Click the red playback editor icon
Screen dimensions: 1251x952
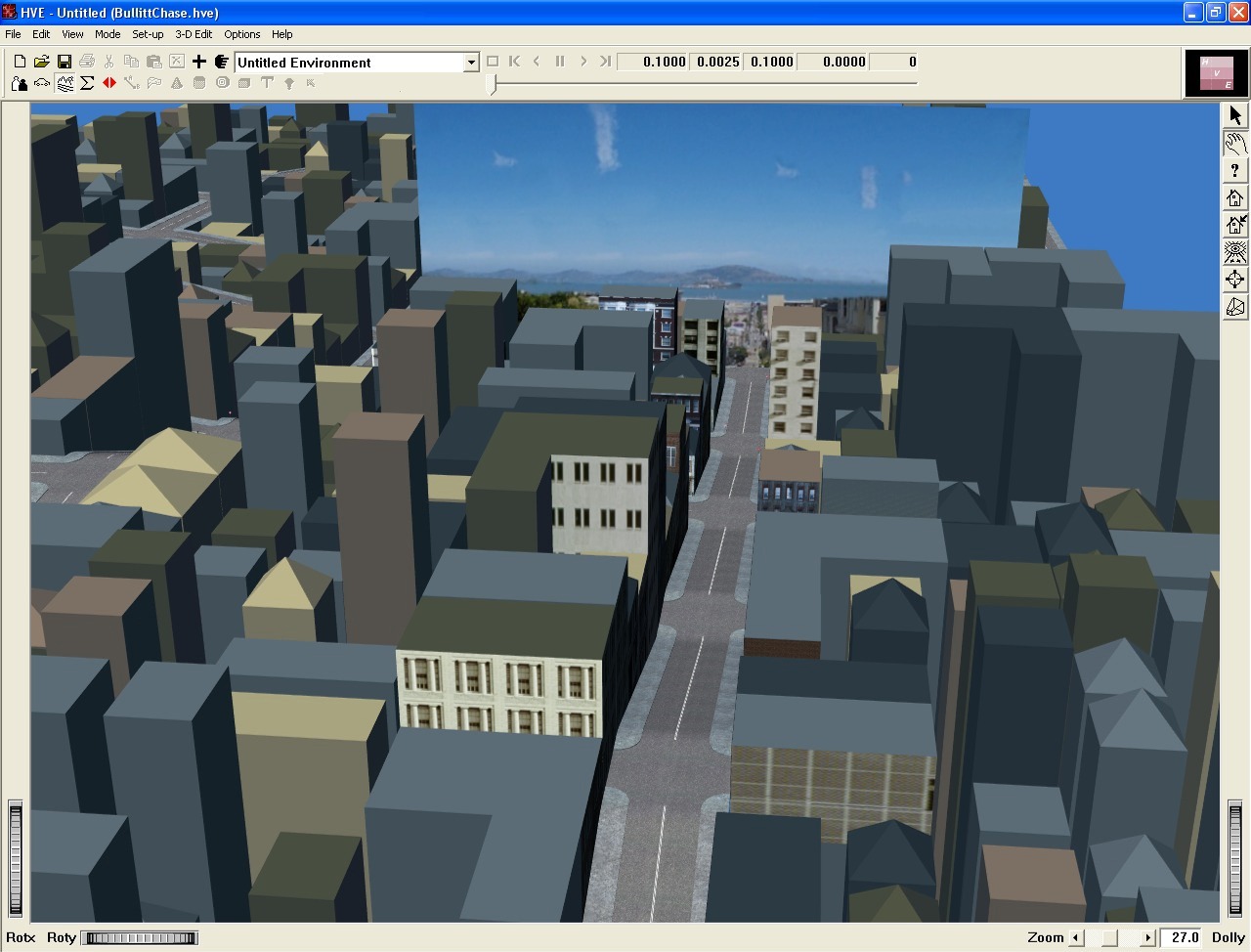coord(109,84)
